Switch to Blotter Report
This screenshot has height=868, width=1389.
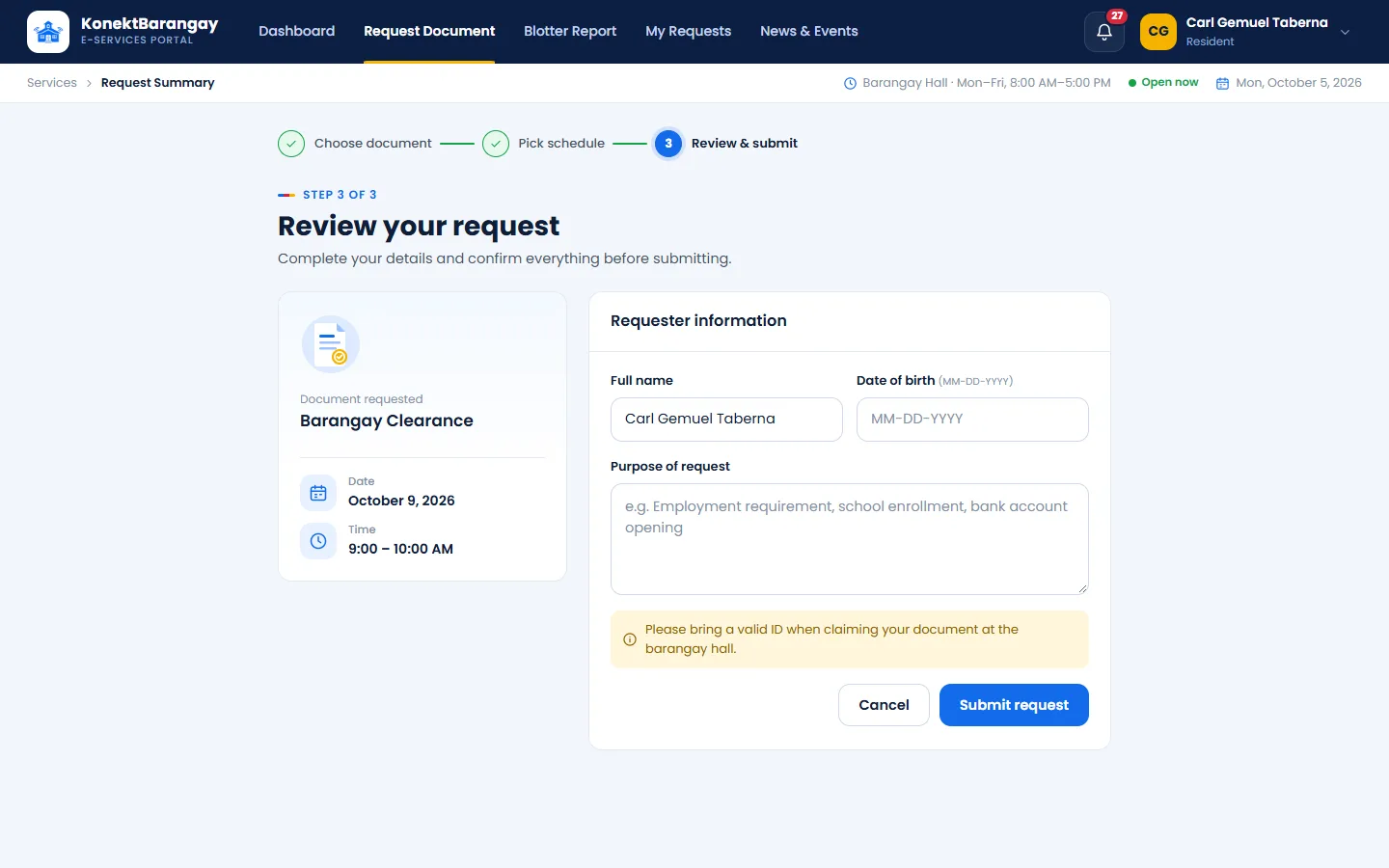(x=570, y=31)
